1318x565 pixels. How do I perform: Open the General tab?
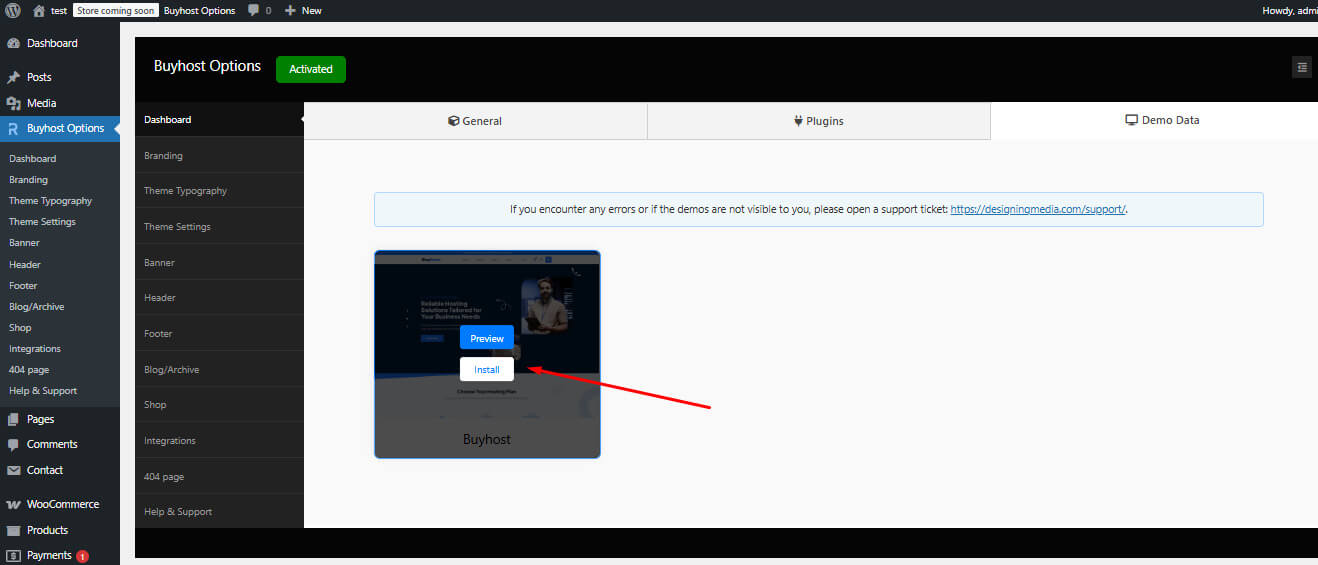[475, 121]
